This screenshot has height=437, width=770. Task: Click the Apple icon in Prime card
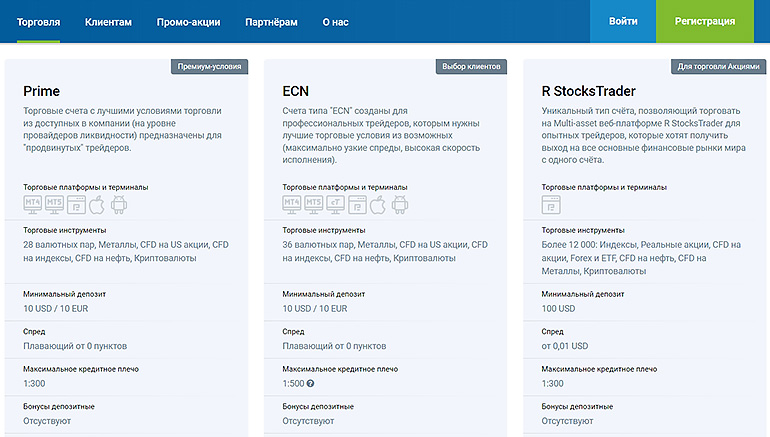pos(97,204)
